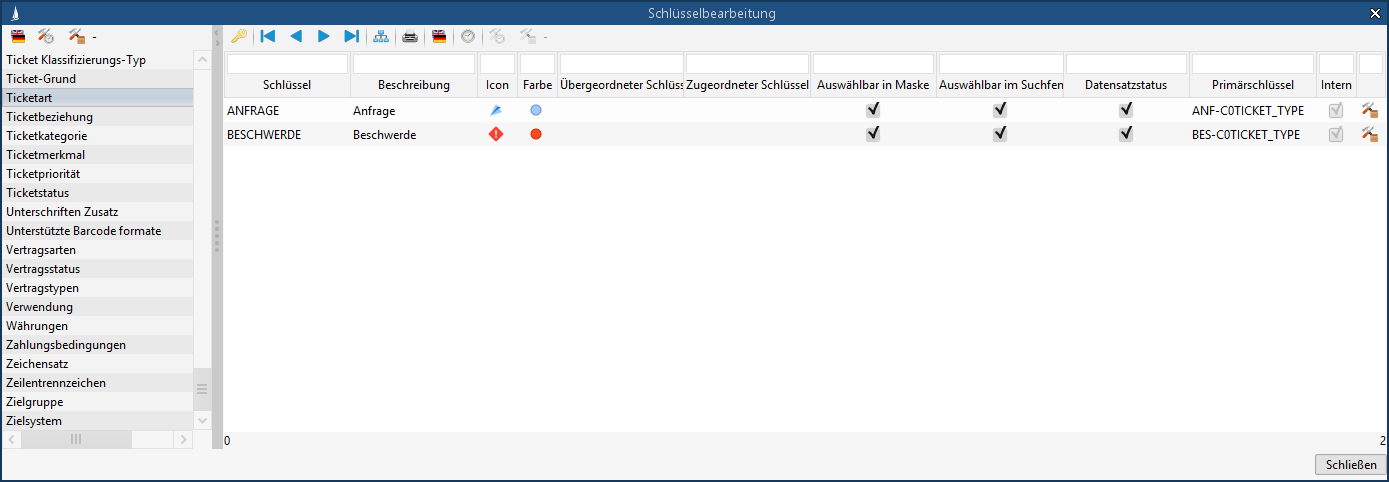Go to the next record
Viewport: 1389px width, 482px height.
point(323,36)
